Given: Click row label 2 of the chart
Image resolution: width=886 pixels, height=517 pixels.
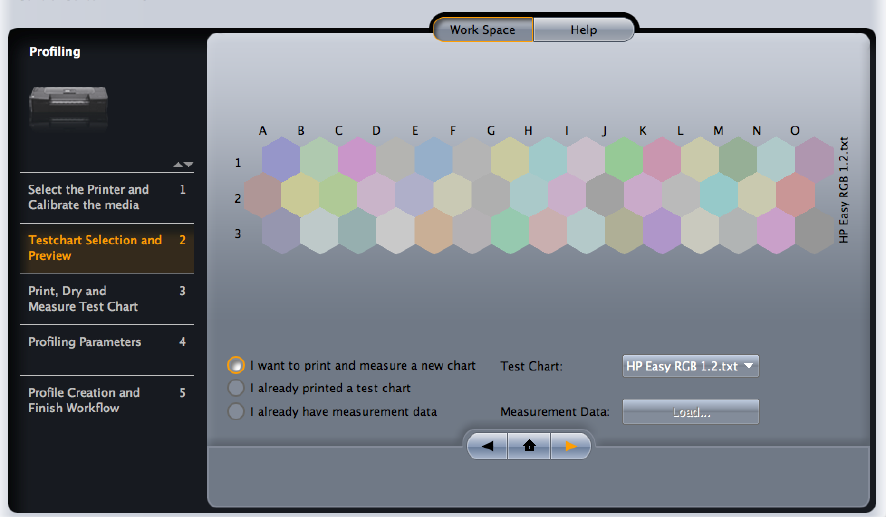Looking at the screenshot, I should click(x=238, y=198).
